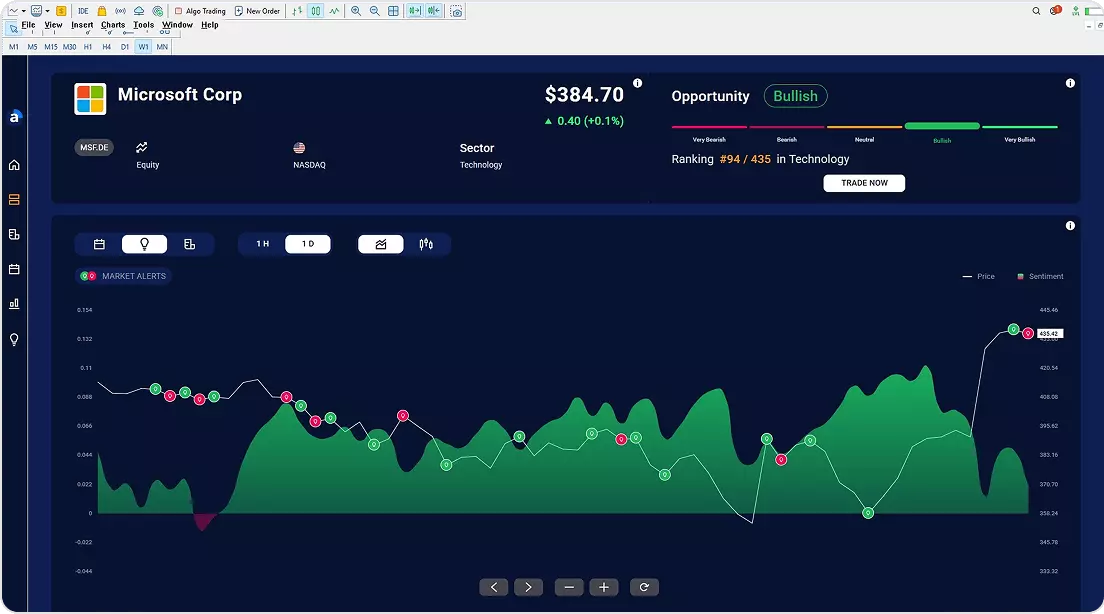
Task: Click the Very Bullish segment on opportunity scale
Action: click(x=1019, y=128)
